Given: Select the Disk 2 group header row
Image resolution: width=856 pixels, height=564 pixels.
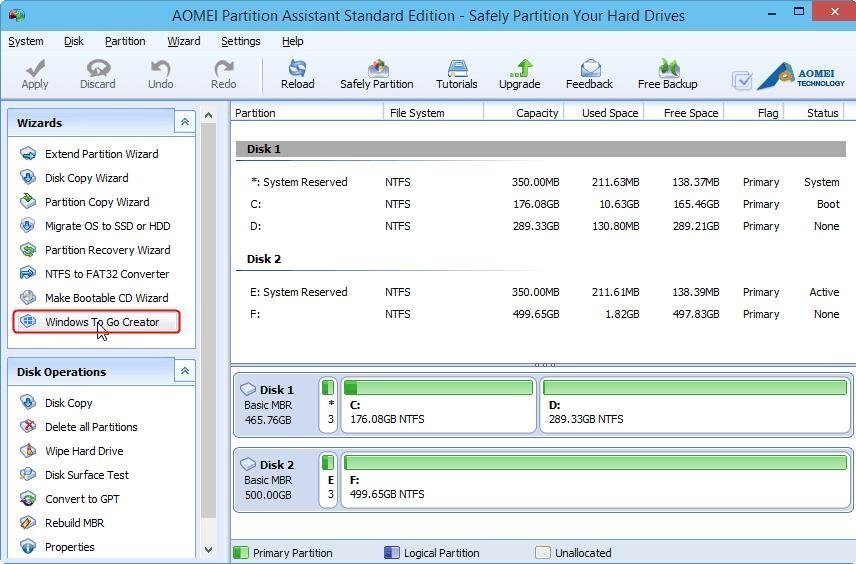Looking at the screenshot, I should [540, 259].
